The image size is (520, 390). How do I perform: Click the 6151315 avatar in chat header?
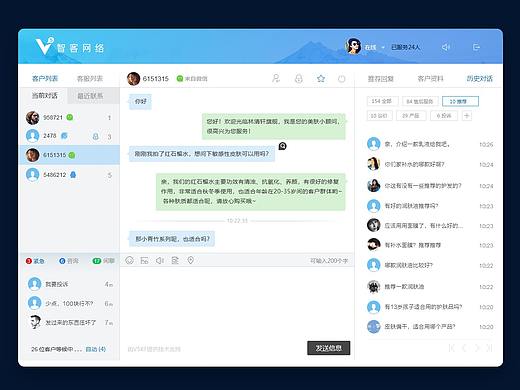click(x=133, y=79)
